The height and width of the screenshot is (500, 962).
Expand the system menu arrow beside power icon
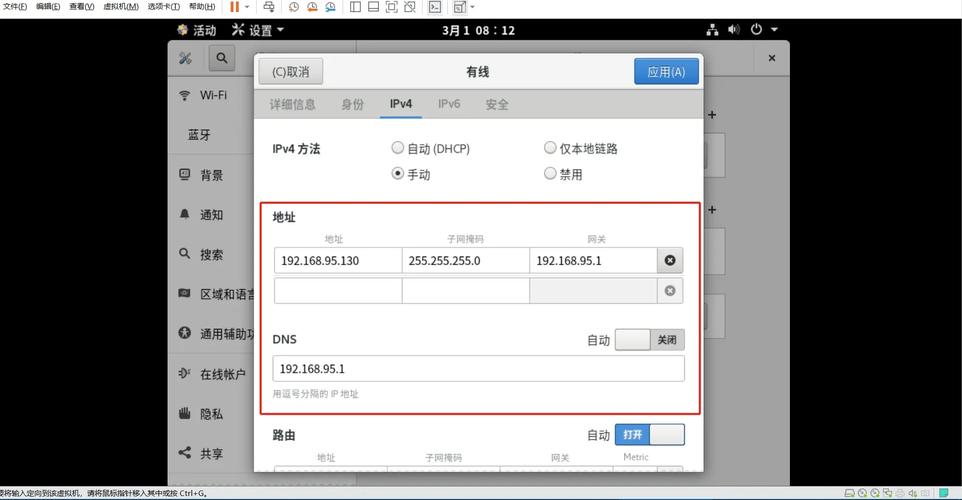click(x=774, y=29)
